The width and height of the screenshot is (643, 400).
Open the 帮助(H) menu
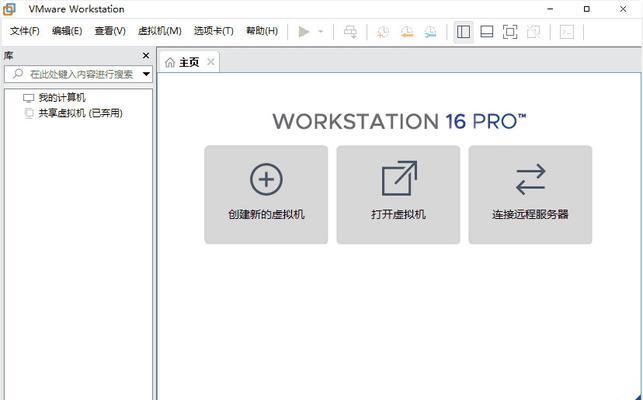pos(262,31)
